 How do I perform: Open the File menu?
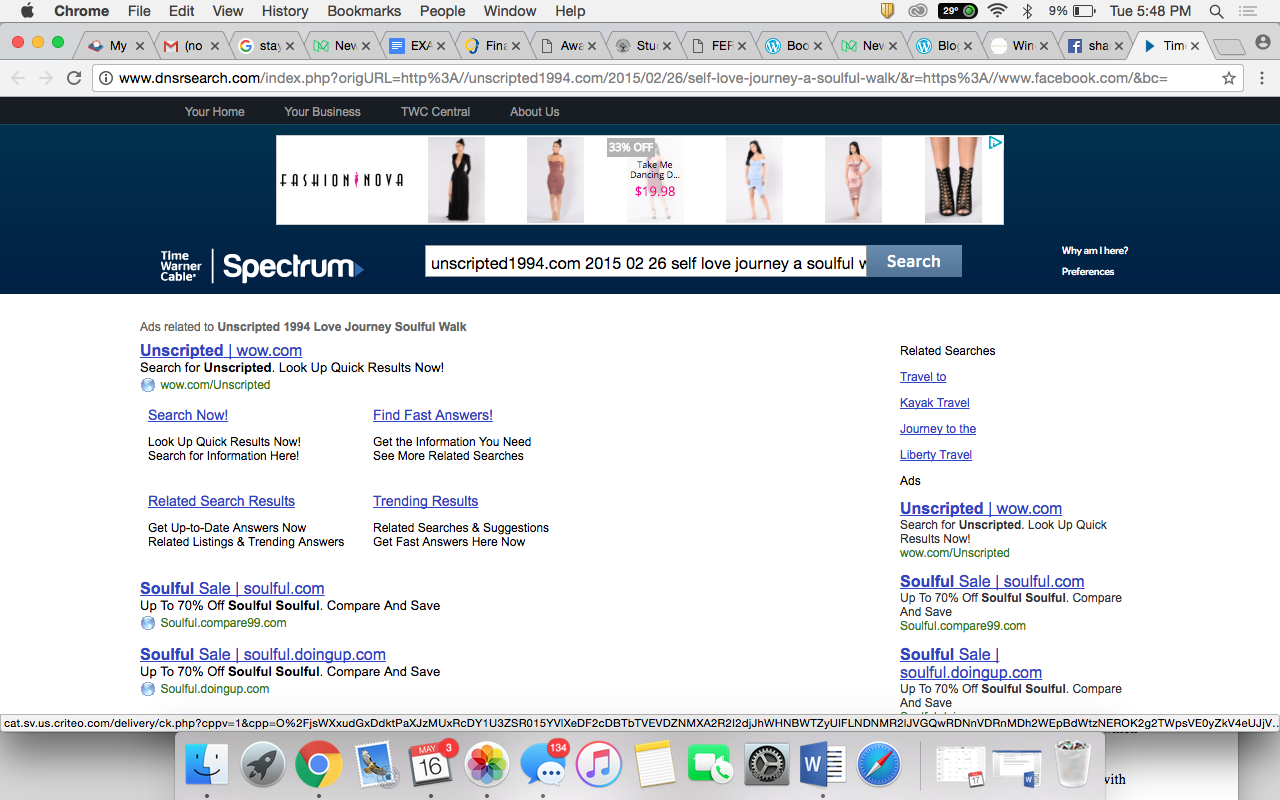pos(139,11)
